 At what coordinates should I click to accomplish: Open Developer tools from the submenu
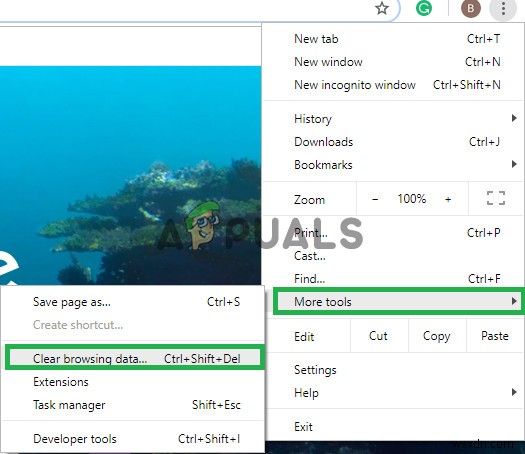(134, 439)
